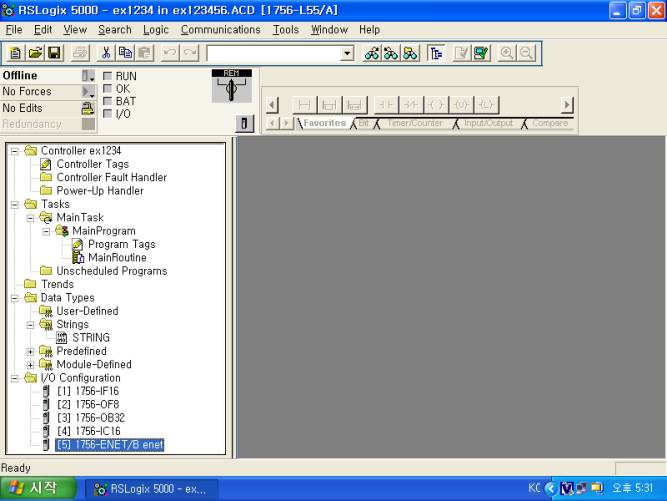Open the search combo box dropdown arrow
The width and height of the screenshot is (667, 501).
click(x=346, y=51)
